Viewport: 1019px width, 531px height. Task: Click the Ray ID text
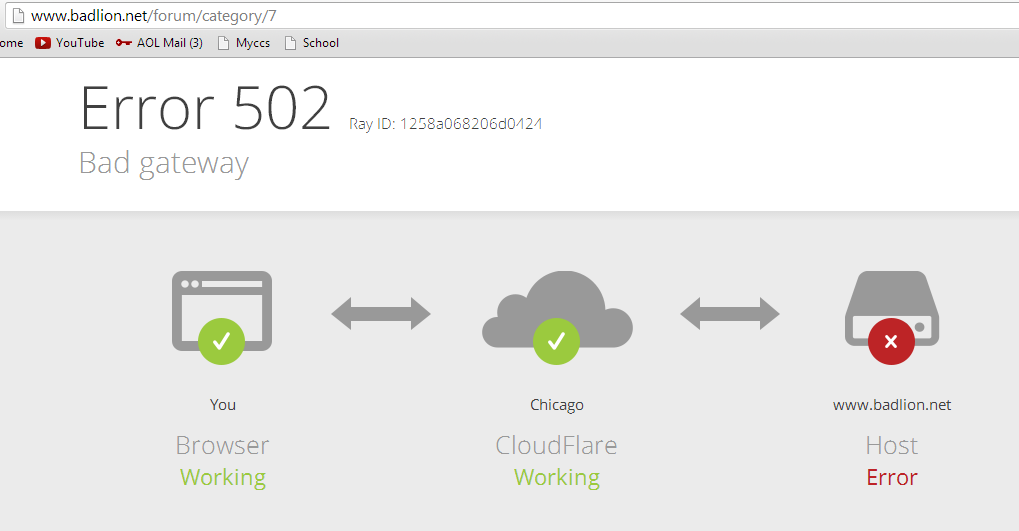pos(445,123)
